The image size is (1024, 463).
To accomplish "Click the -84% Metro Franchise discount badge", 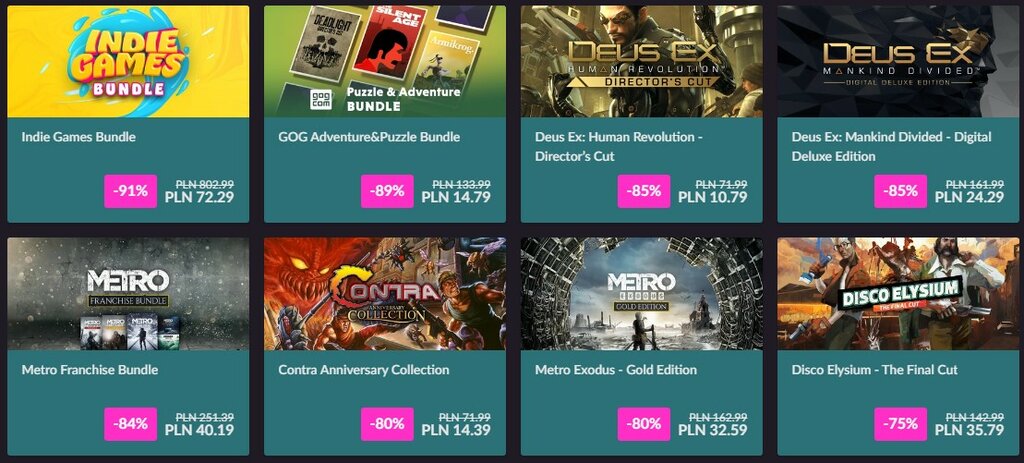I will pos(131,424).
